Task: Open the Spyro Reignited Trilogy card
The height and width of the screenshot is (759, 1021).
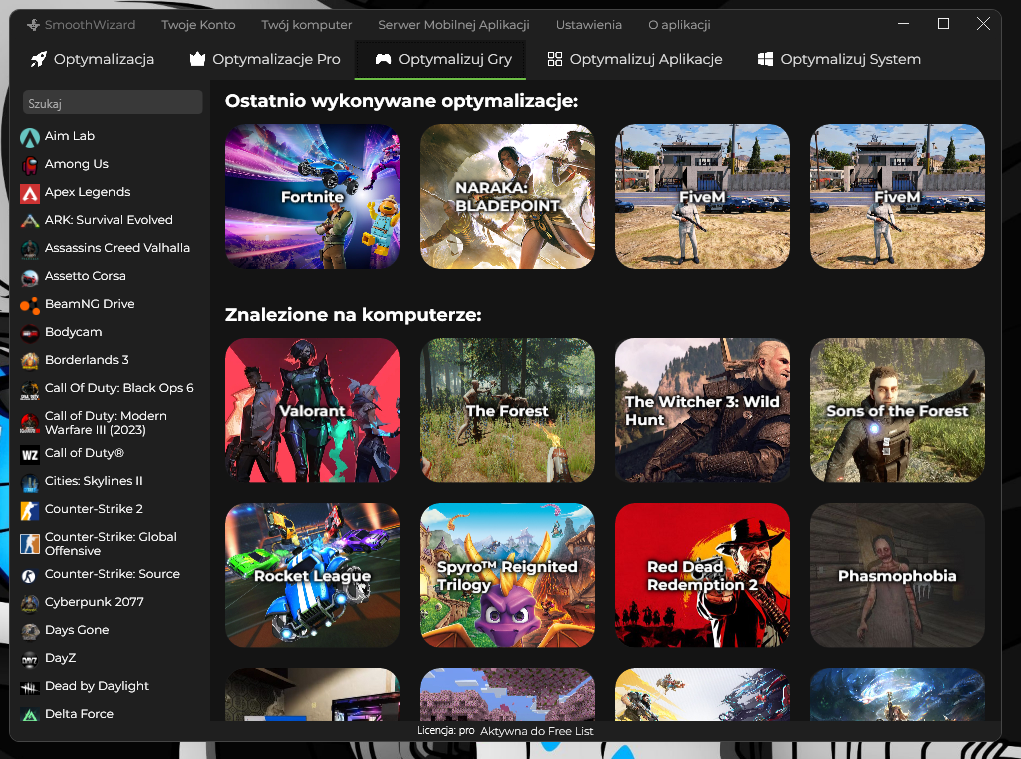Action: coord(507,575)
